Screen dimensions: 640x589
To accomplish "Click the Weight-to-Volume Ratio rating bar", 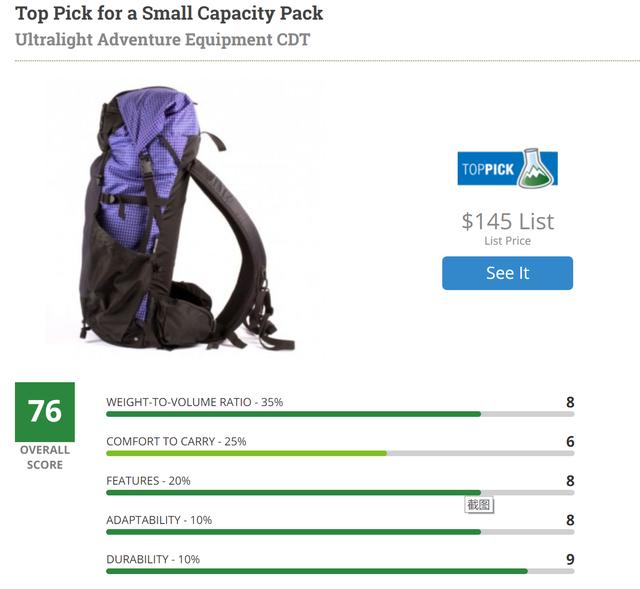I will tap(340, 414).
